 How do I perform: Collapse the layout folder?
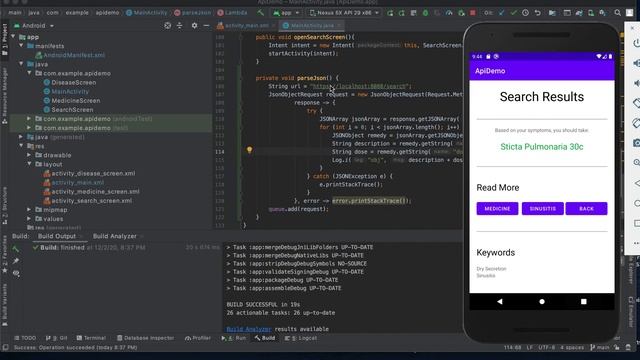point(29,164)
